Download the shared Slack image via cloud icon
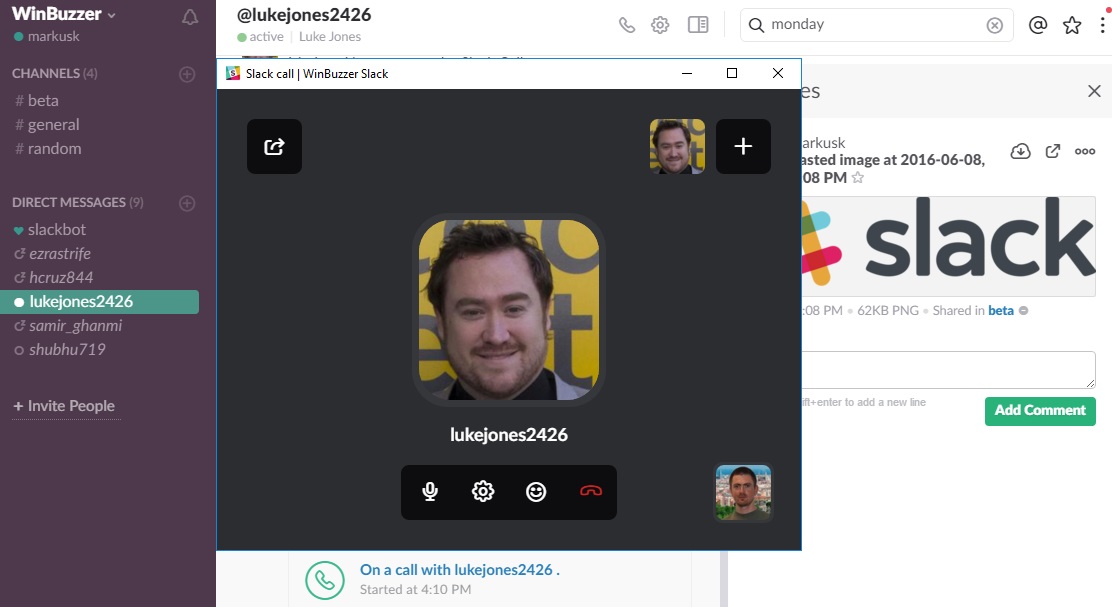1112x607 pixels. pyautogui.click(x=1020, y=150)
